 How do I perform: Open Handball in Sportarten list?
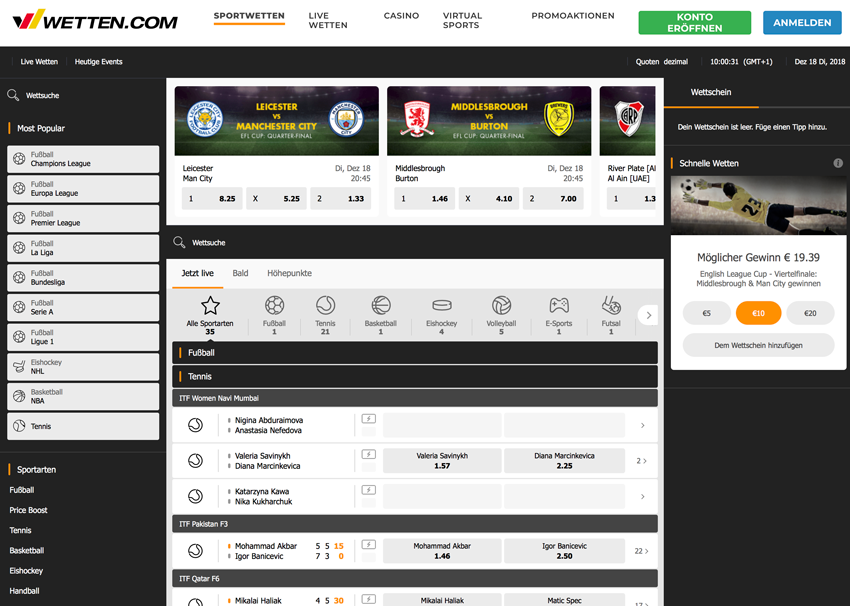pos(24,591)
